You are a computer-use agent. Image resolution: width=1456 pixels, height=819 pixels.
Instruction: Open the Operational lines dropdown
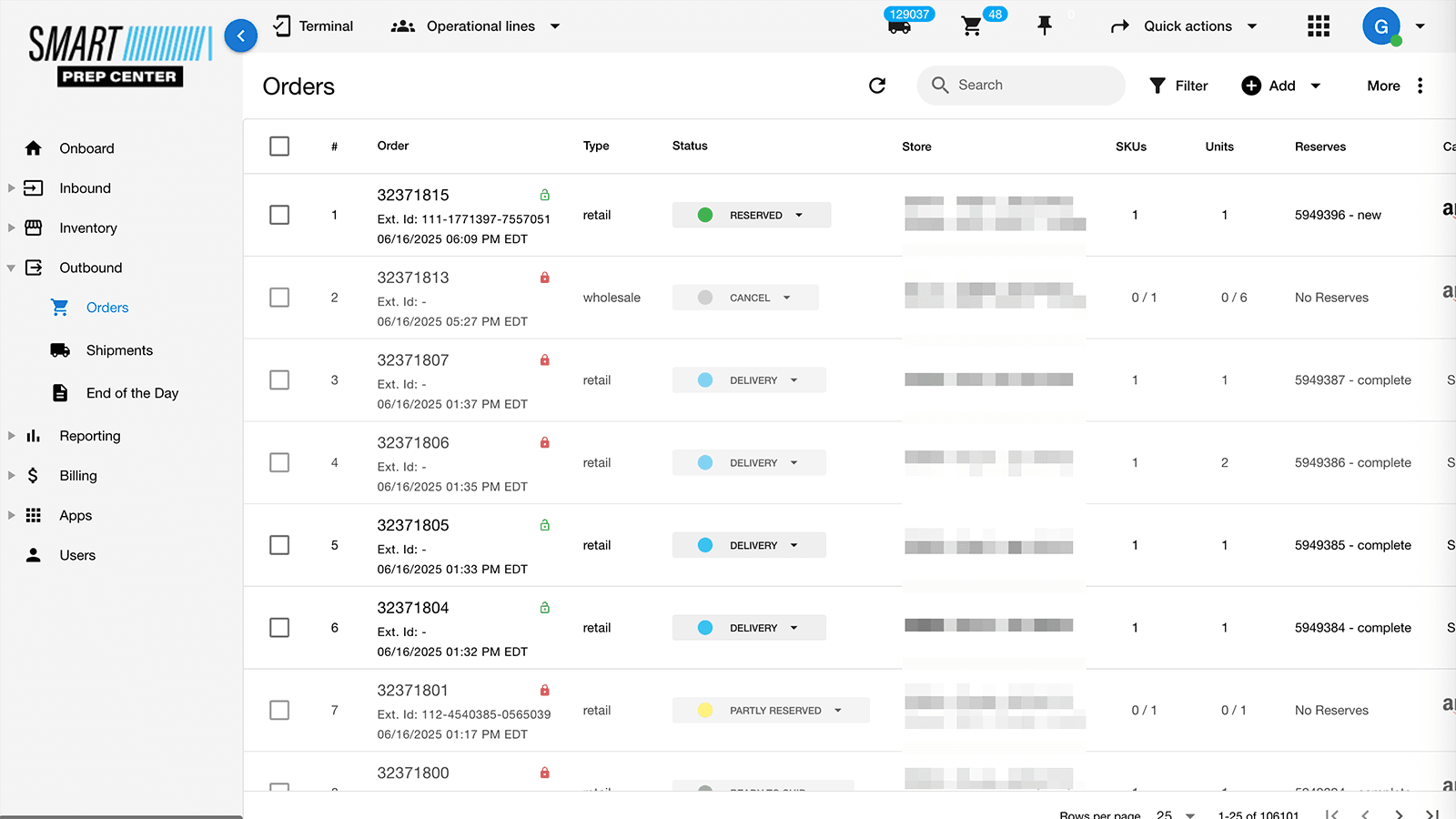(555, 26)
